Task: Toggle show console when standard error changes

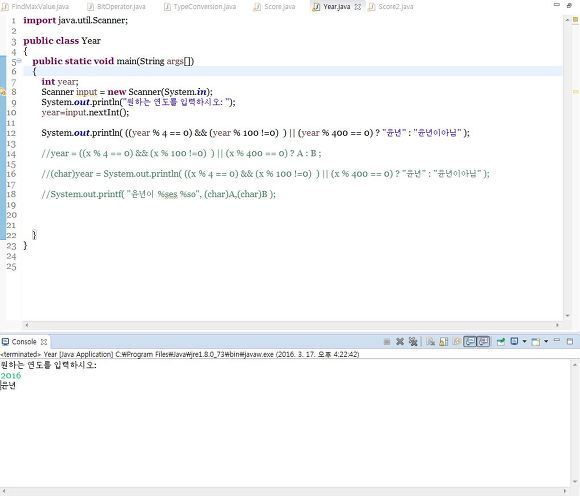Action: (x=483, y=342)
